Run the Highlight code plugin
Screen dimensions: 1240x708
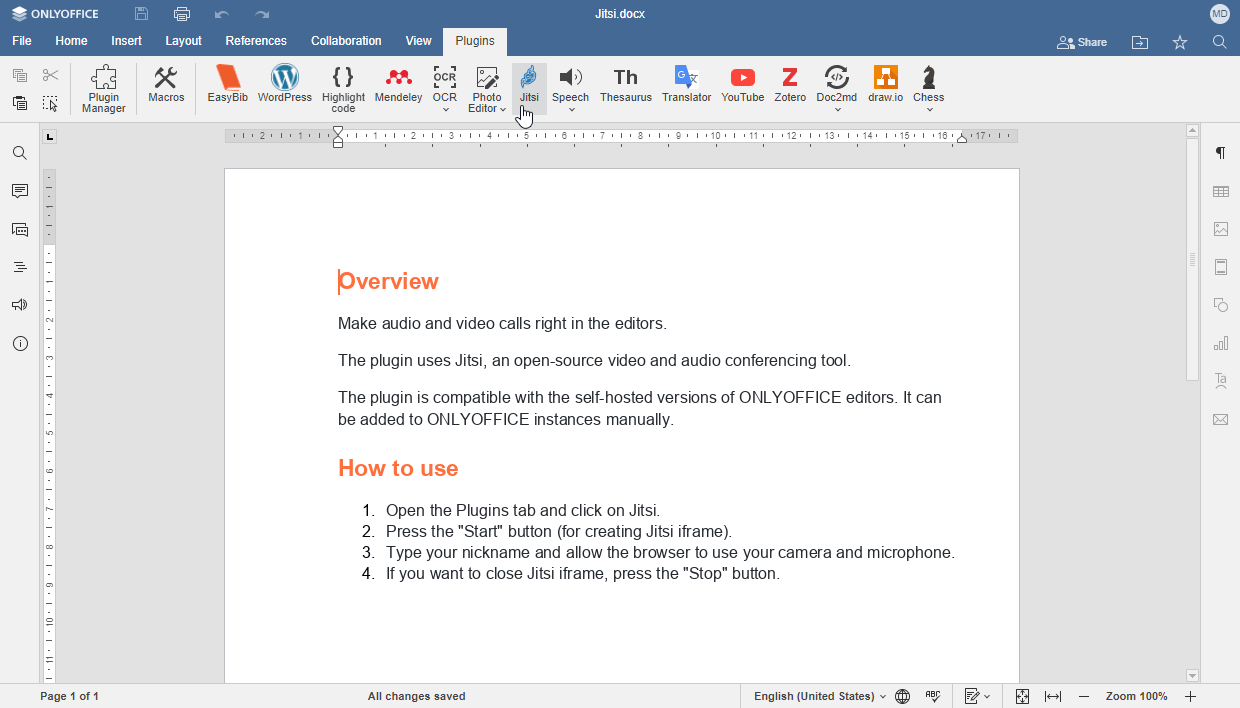pyautogui.click(x=343, y=89)
